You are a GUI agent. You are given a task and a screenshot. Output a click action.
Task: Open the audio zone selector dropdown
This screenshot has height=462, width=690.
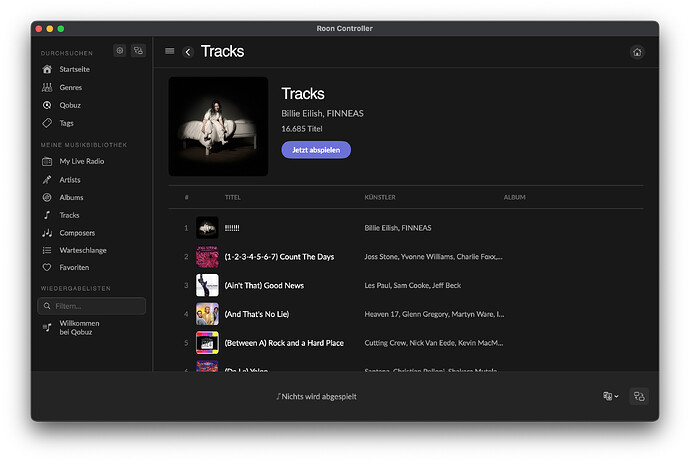coord(610,396)
